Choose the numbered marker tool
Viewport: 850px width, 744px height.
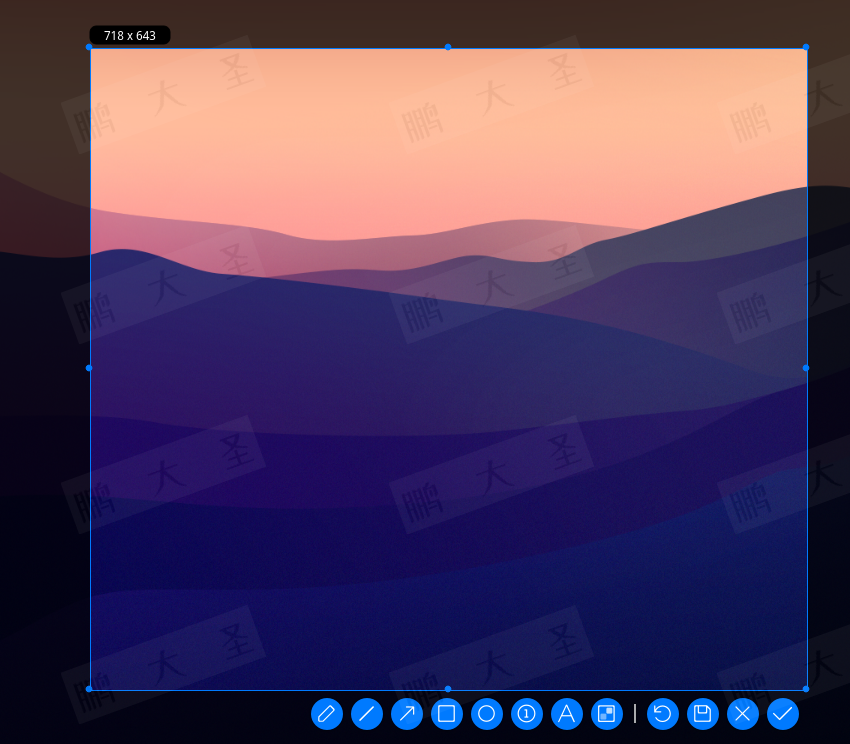pos(526,714)
